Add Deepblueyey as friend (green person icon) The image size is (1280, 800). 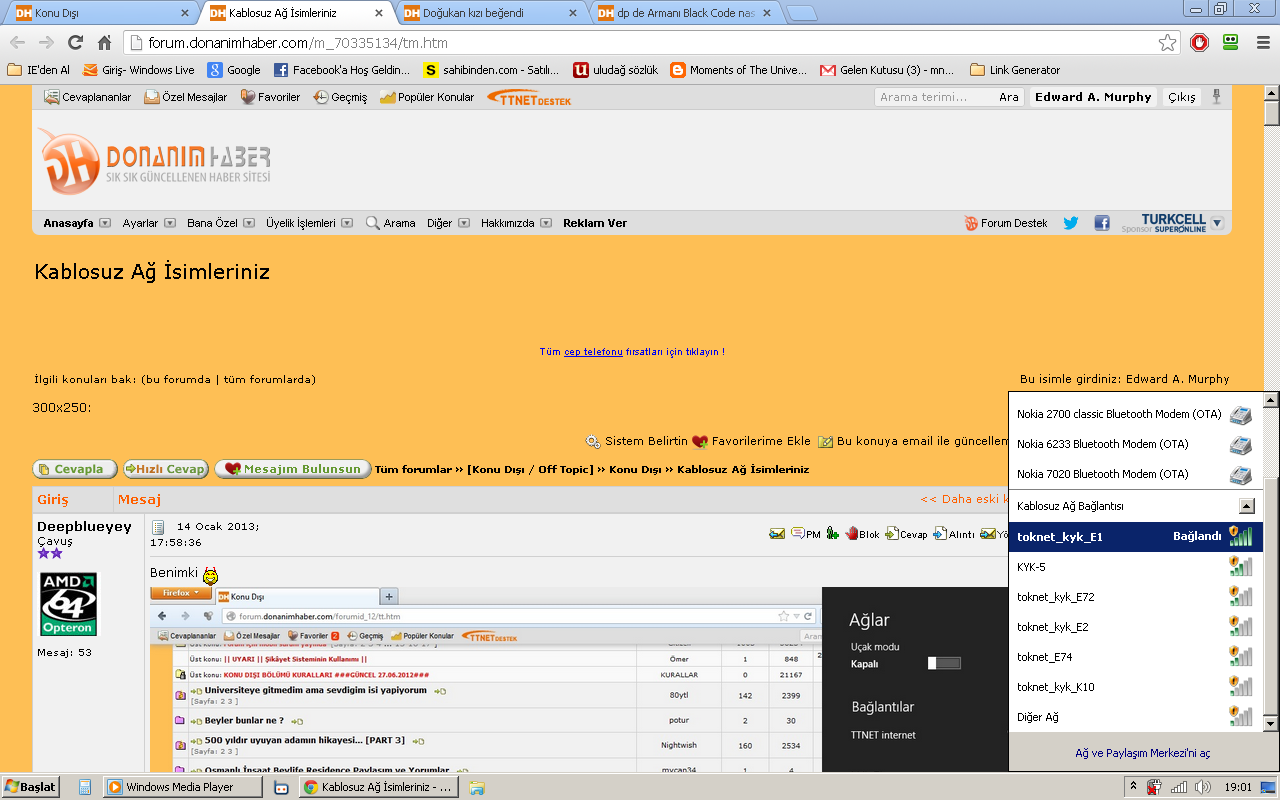(833, 534)
